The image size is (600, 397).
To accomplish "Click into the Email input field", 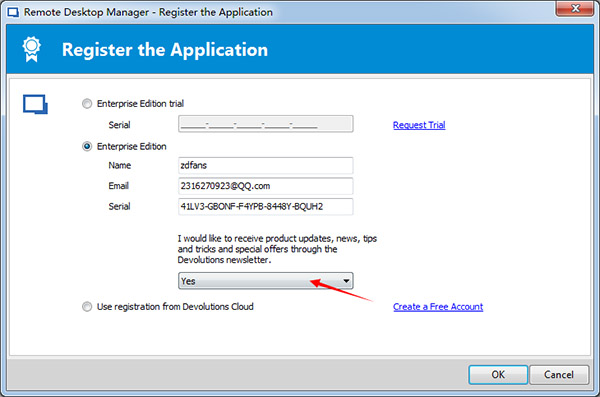I will (x=266, y=186).
